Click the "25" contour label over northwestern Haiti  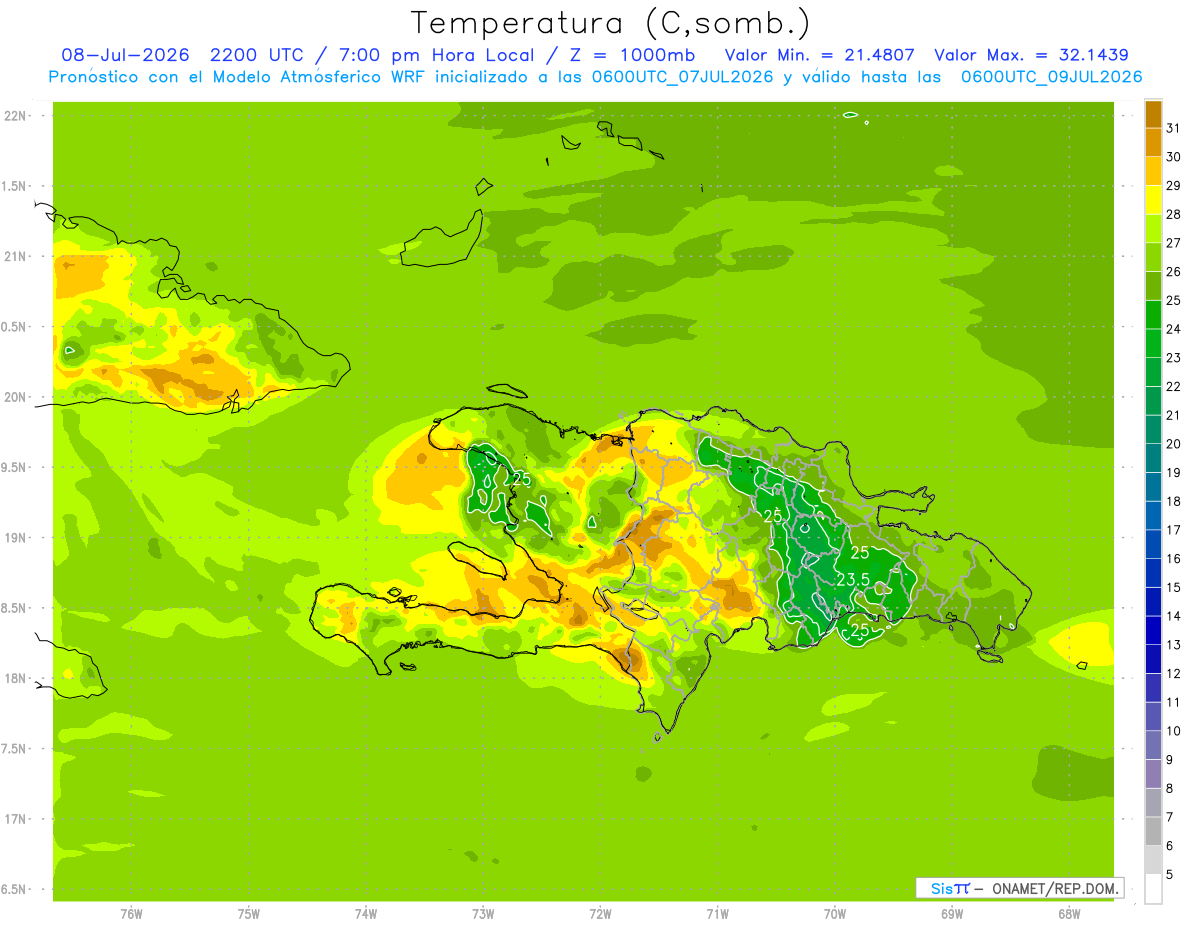click(521, 479)
